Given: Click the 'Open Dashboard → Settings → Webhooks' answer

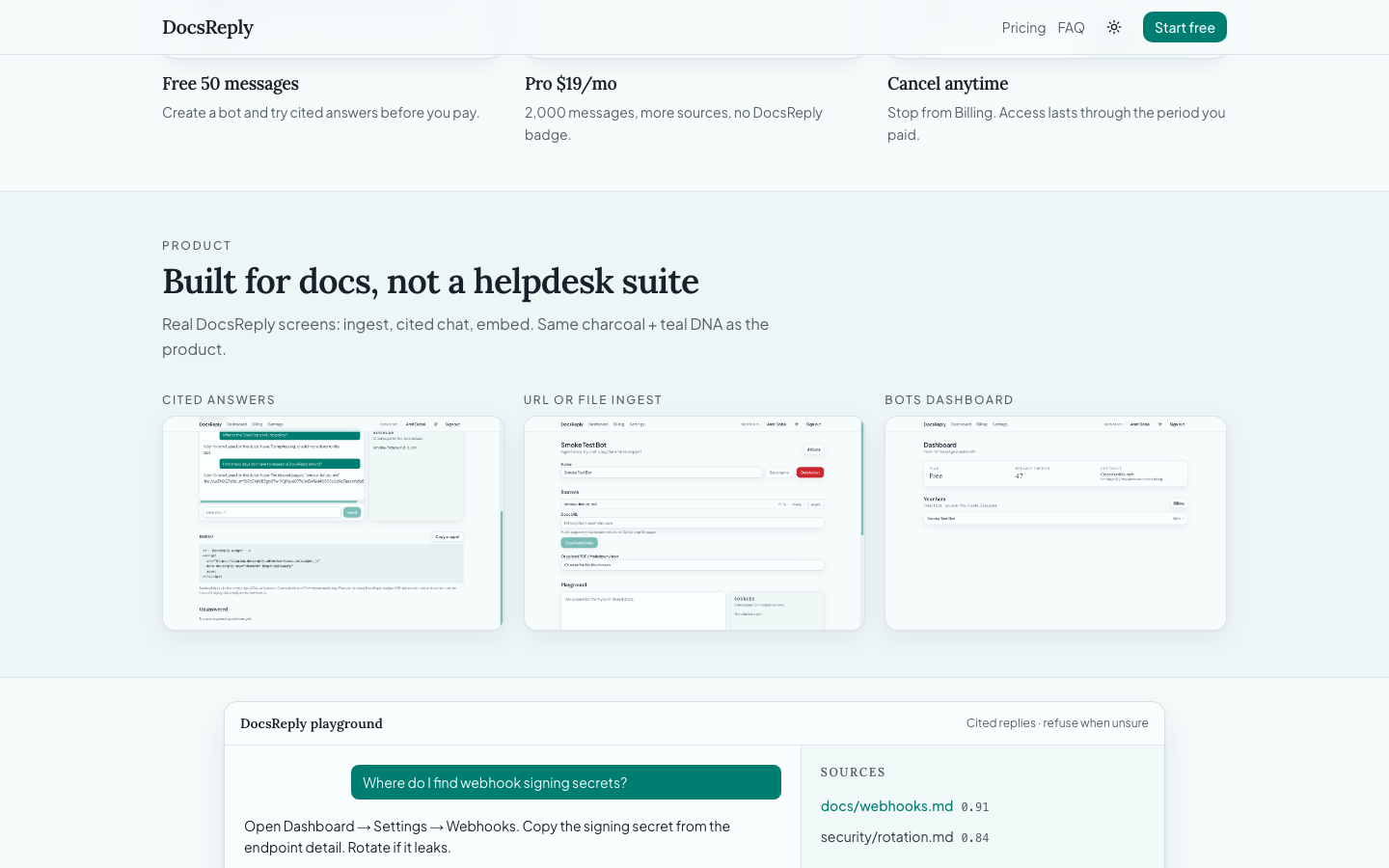Looking at the screenshot, I should click(487, 837).
